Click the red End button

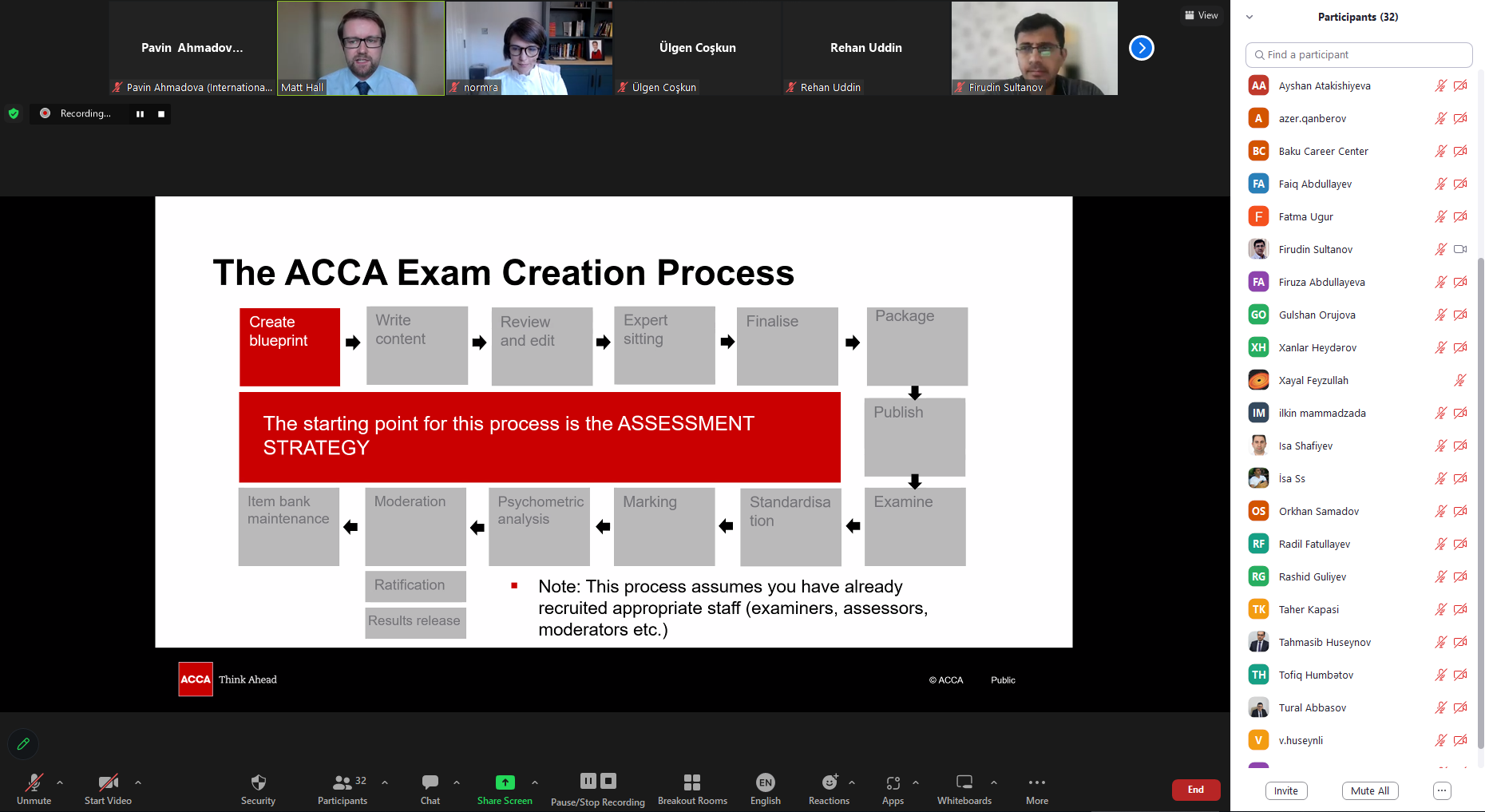click(x=1195, y=790)
